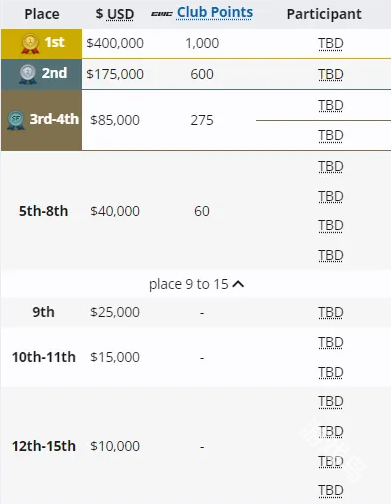Screen dimensions: 391x504
Task: Click the $85,000 prize for 3rd-4th
Action: [115, 120]
